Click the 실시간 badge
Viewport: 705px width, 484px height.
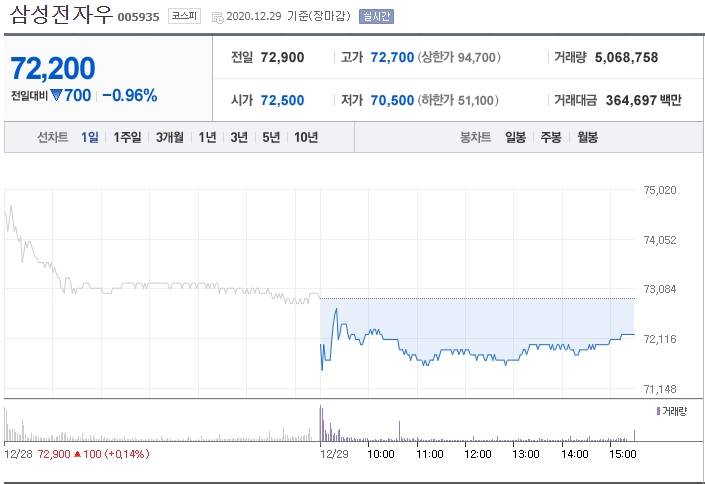(x=376, y=17)
